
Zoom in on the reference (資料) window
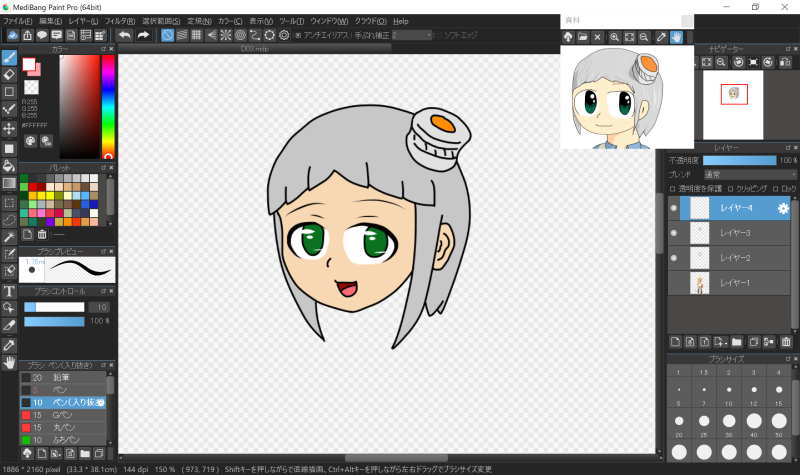pyautogui.click(x=614, y=37)
